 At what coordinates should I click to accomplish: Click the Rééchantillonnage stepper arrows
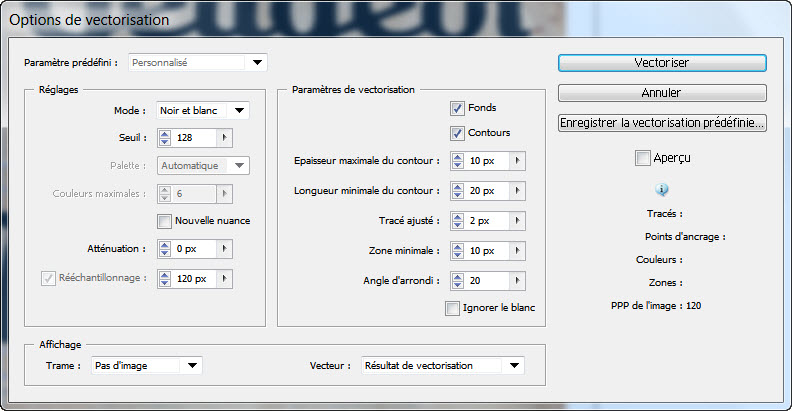pyautogui.click(x=165, y=279)
